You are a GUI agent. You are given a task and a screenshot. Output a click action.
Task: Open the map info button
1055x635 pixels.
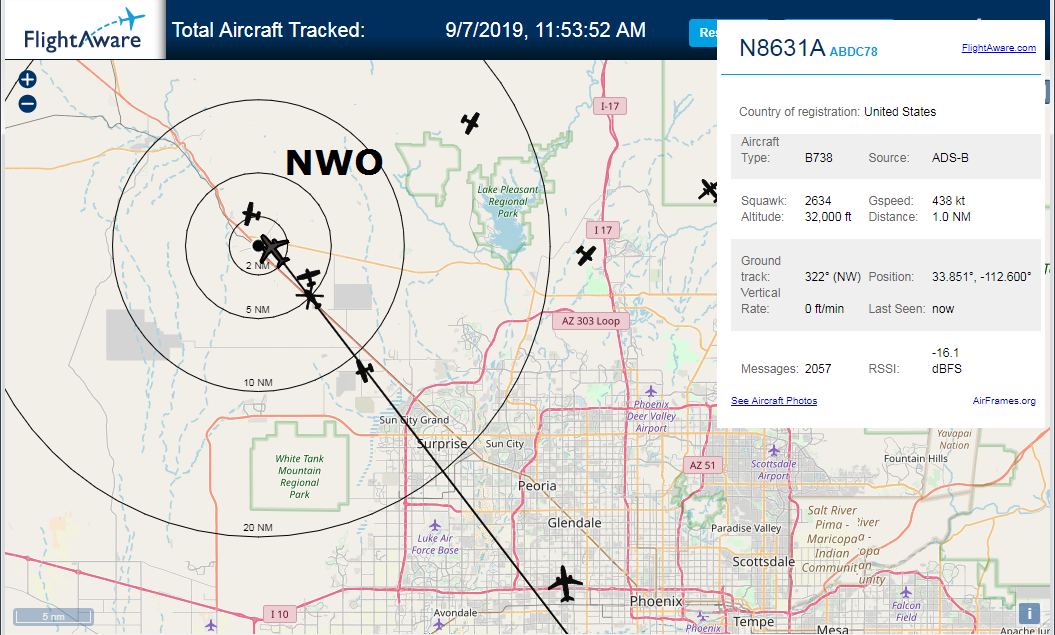1029,613
